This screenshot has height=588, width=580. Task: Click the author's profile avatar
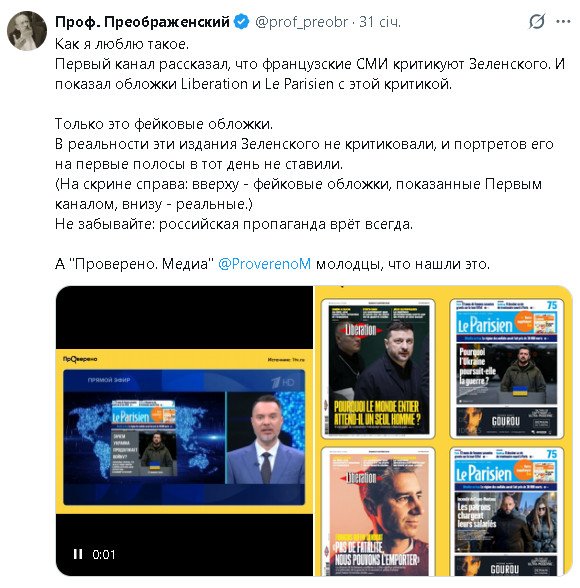click(x=27, y=31)
